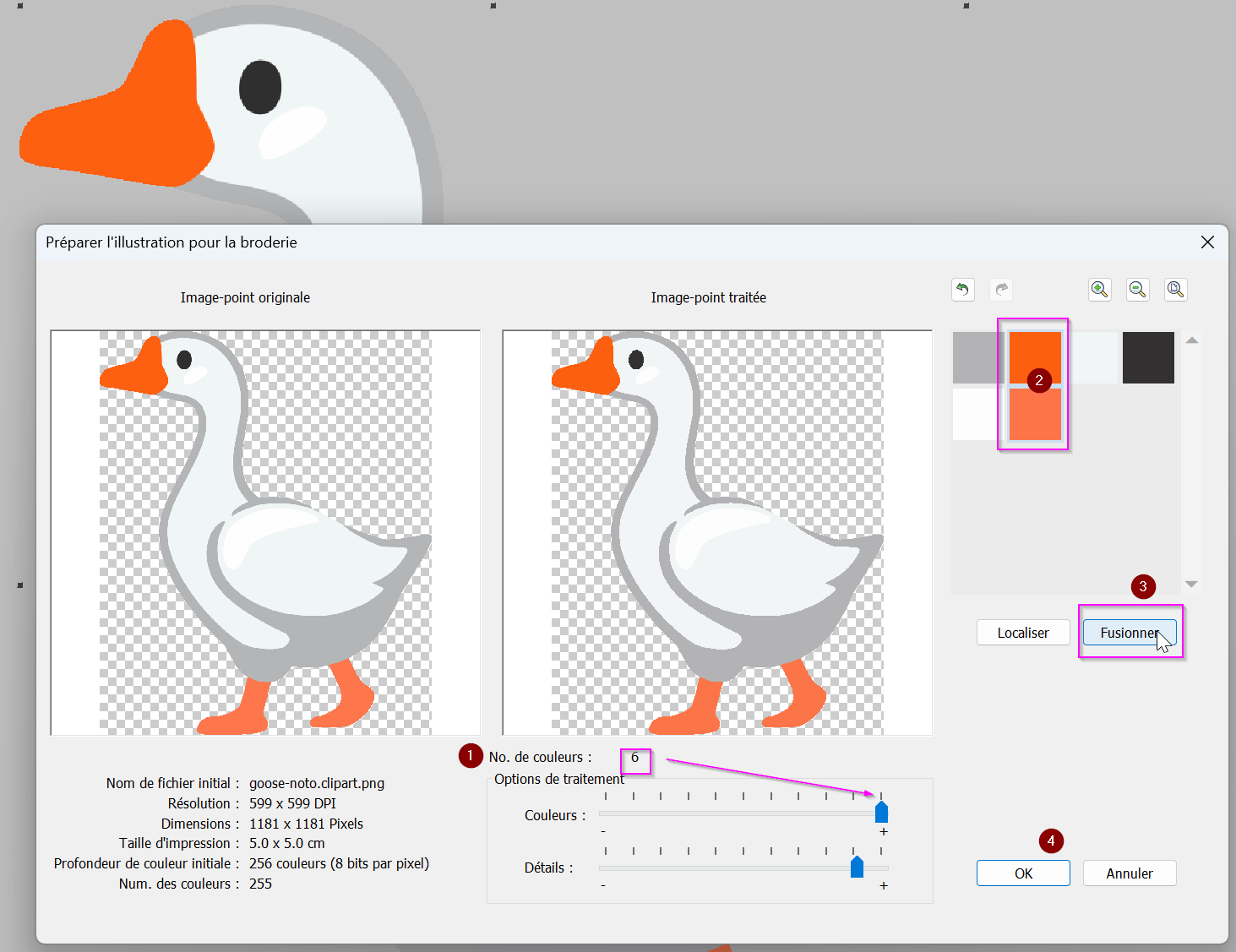Close the embroidery preparation dialog
Viewport: 1236px width, 952px height.
(x=1207, y=242)
